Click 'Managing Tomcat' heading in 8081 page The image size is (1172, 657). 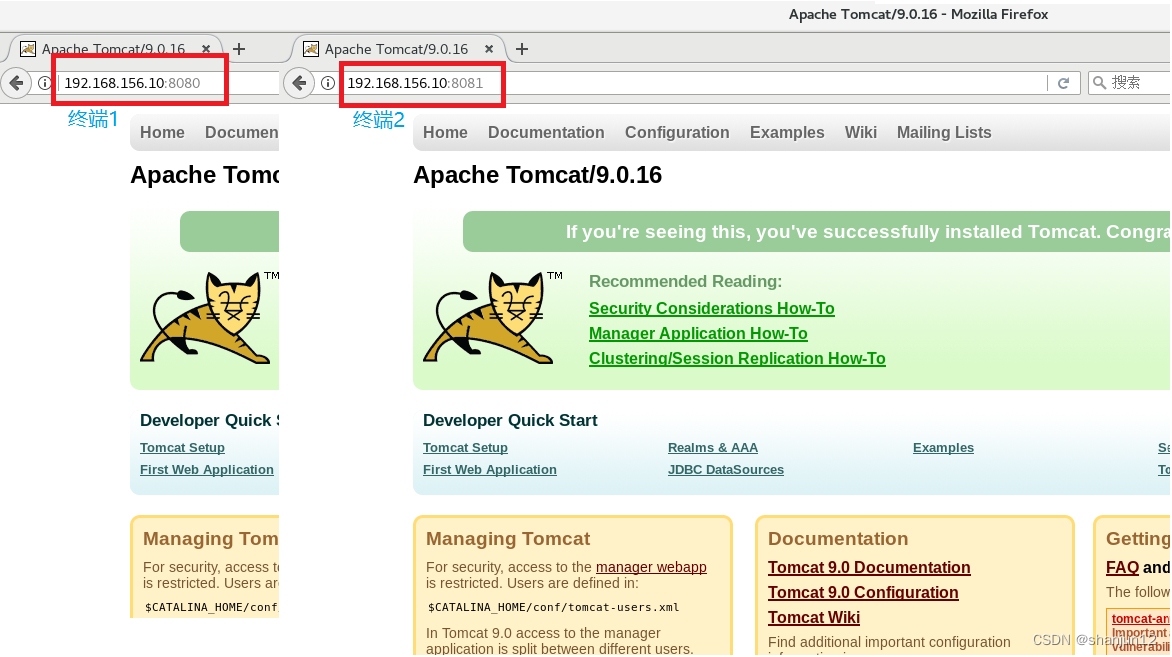(508, 539)
